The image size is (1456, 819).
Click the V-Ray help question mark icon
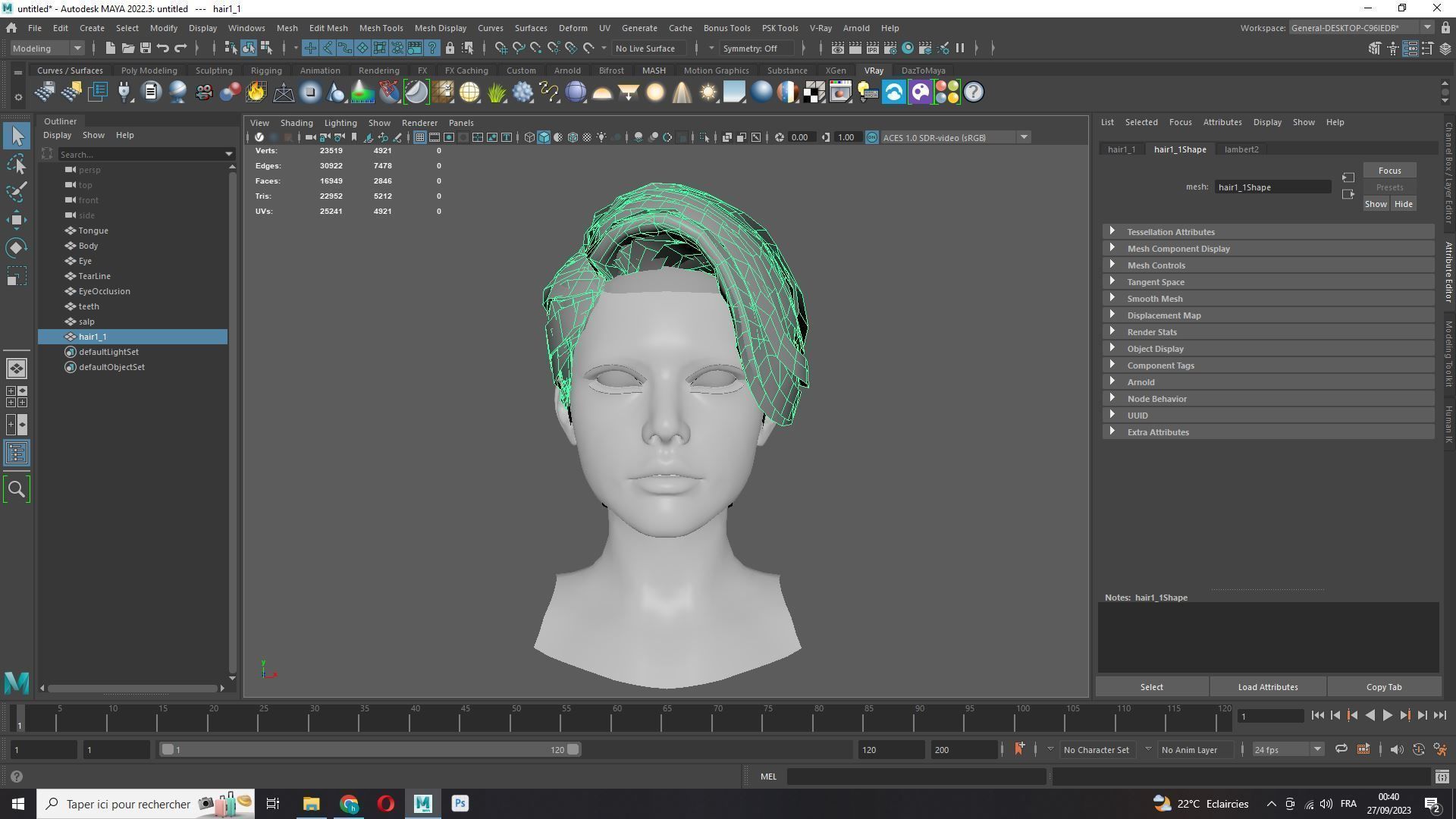point(973,93)
